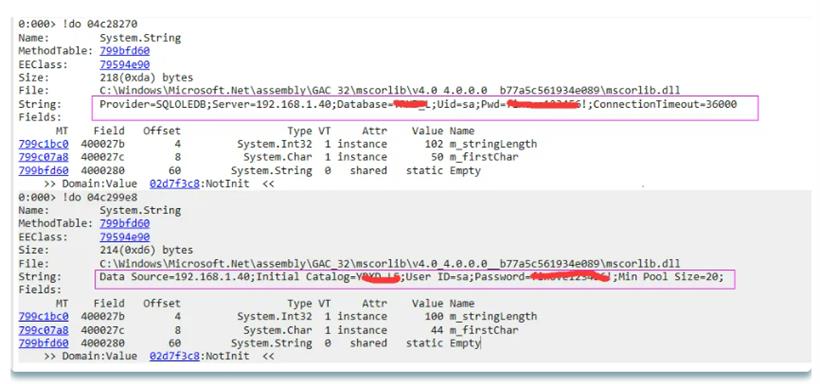Image resolution: width=820 pixels, height=384 pixels.
Task: Open 799bfd60 link in Empty row of the 04c299e8 fields
Action: [43, 343]
